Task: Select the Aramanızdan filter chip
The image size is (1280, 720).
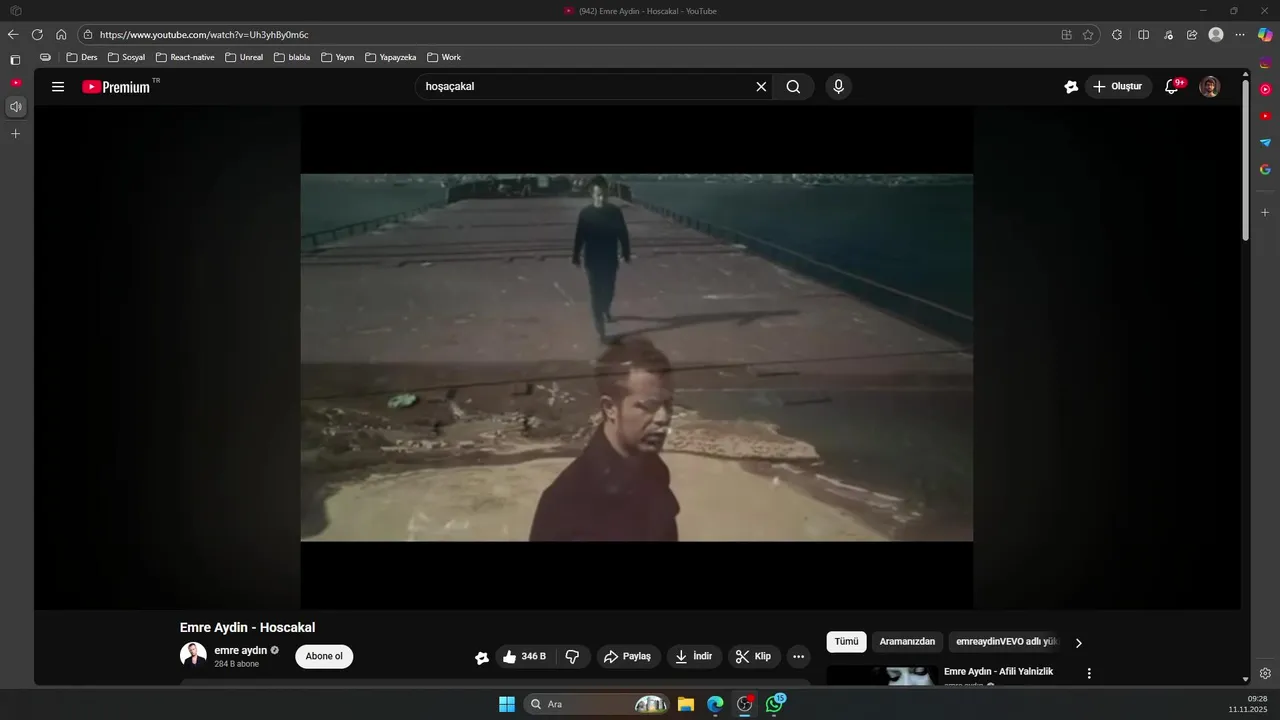Action: pos(907,642)
